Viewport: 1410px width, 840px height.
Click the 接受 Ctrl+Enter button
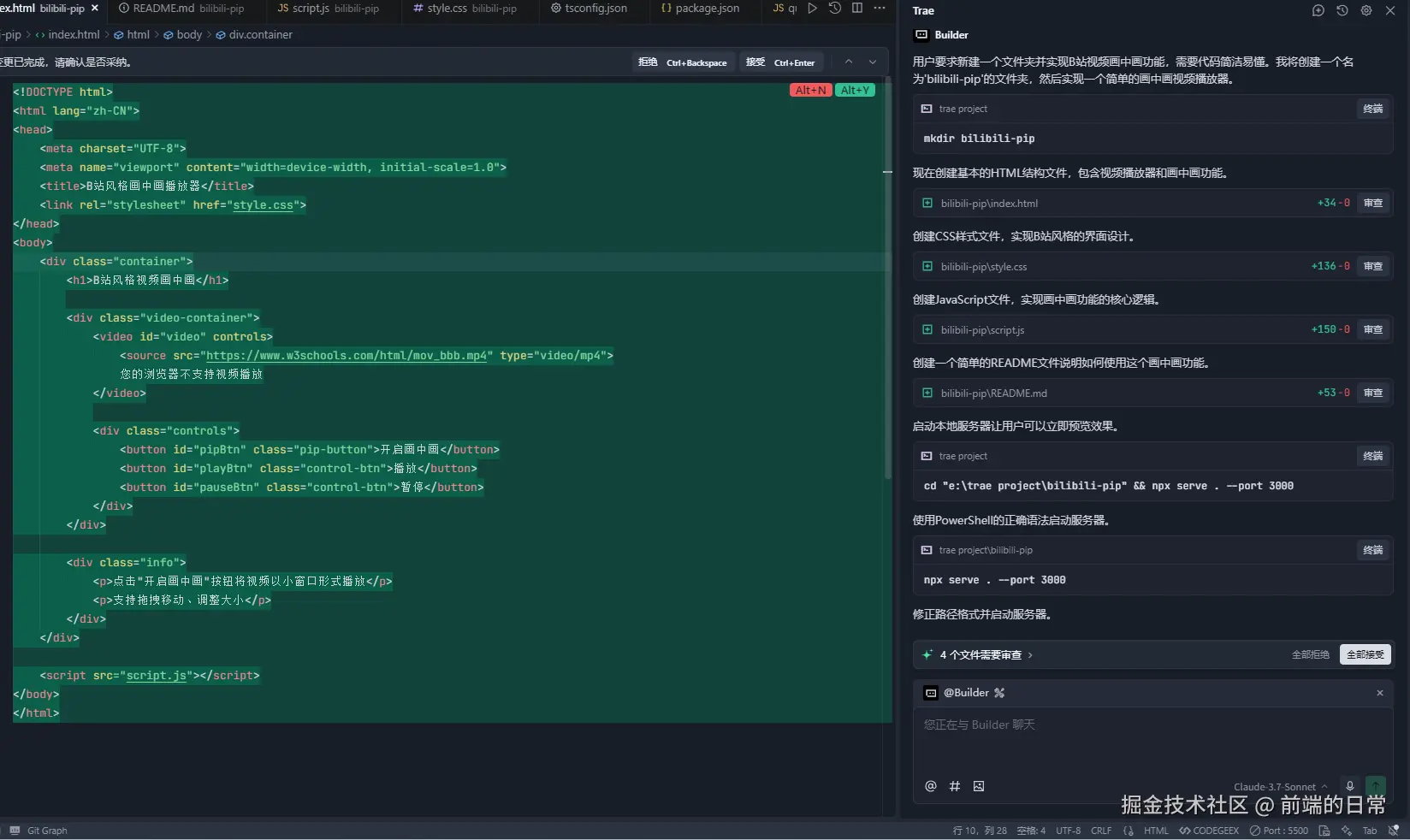pyautogui.click(x=780, y=62)
